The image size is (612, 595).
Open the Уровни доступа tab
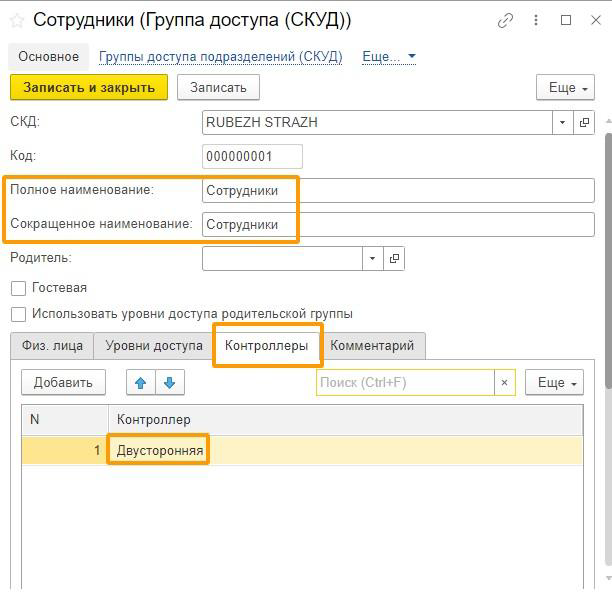154,346
